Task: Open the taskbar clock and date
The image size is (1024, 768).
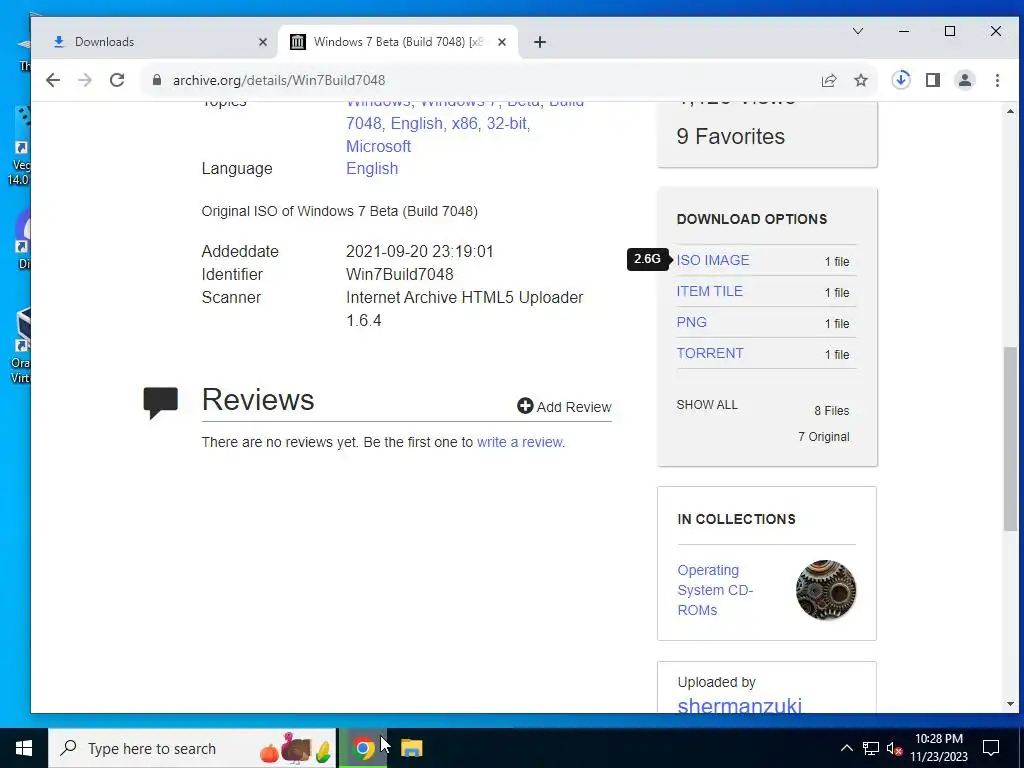Action: (x=938, y=748)
